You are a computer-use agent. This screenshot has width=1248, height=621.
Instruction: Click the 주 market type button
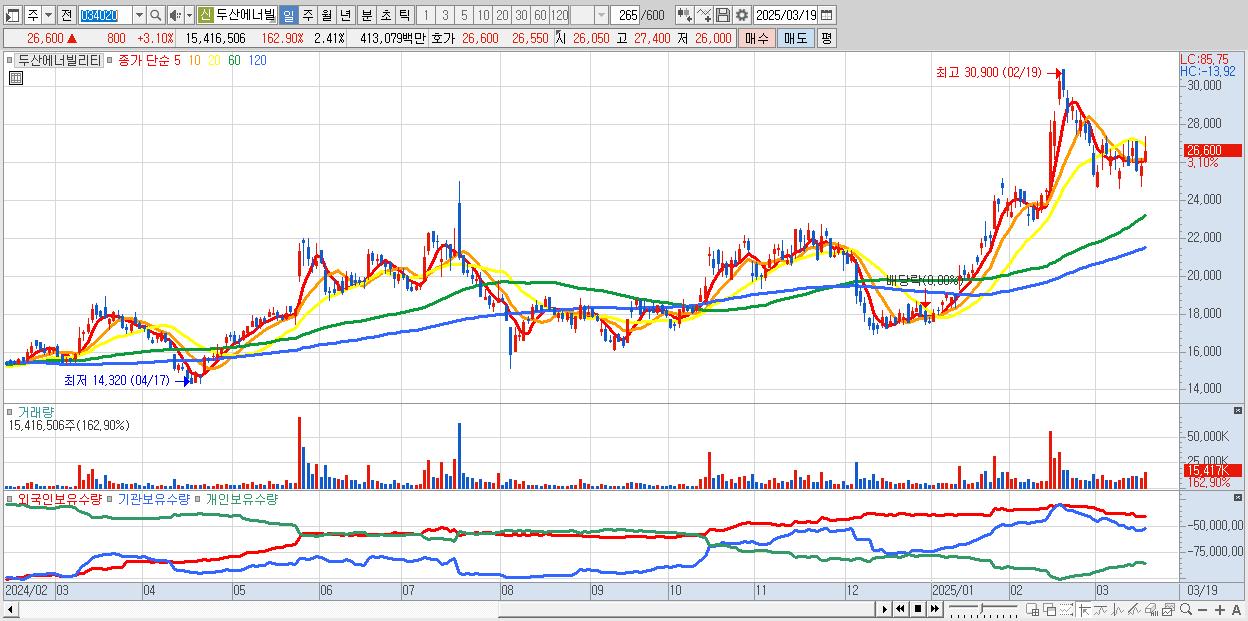click(x=33, y=15)
